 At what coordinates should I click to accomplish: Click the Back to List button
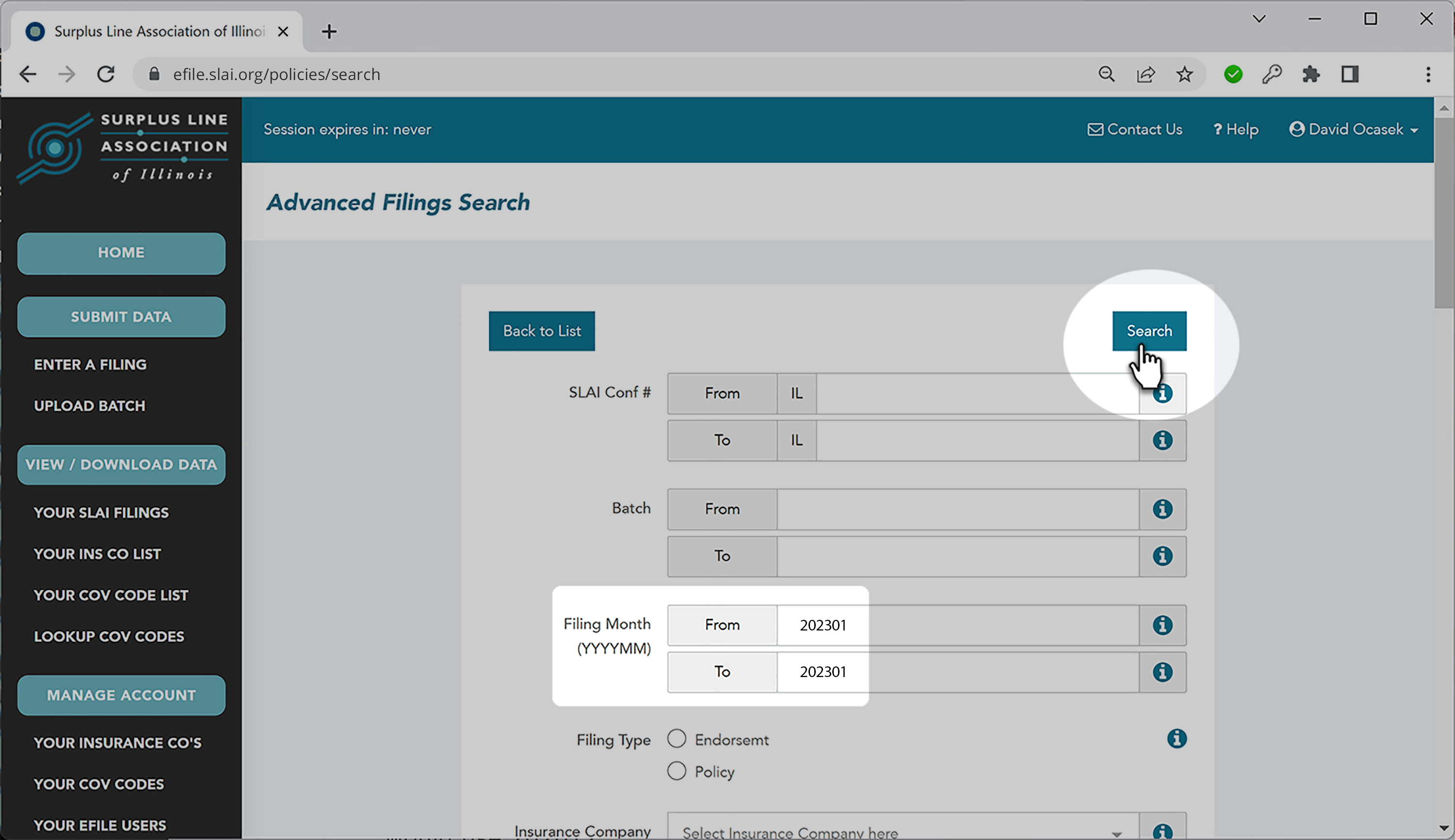pos(541,330)
